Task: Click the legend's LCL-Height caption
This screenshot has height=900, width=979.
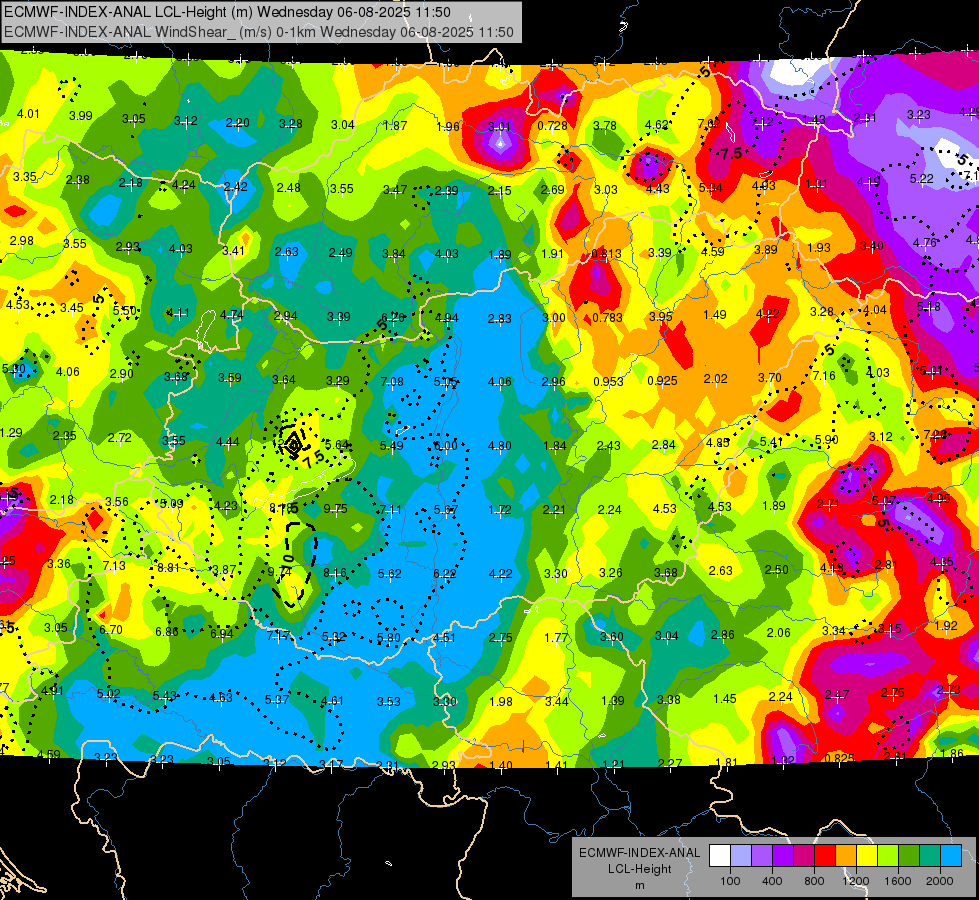Action: click(x=639, y=869)
